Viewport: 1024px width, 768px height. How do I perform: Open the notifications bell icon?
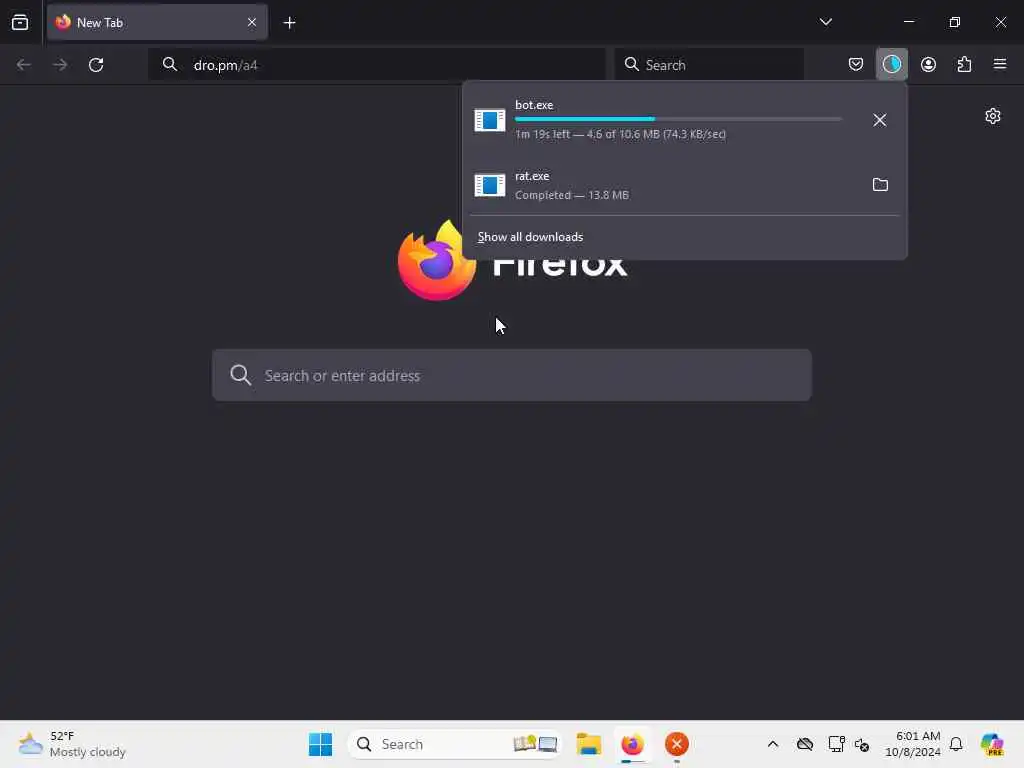[955, 744]
